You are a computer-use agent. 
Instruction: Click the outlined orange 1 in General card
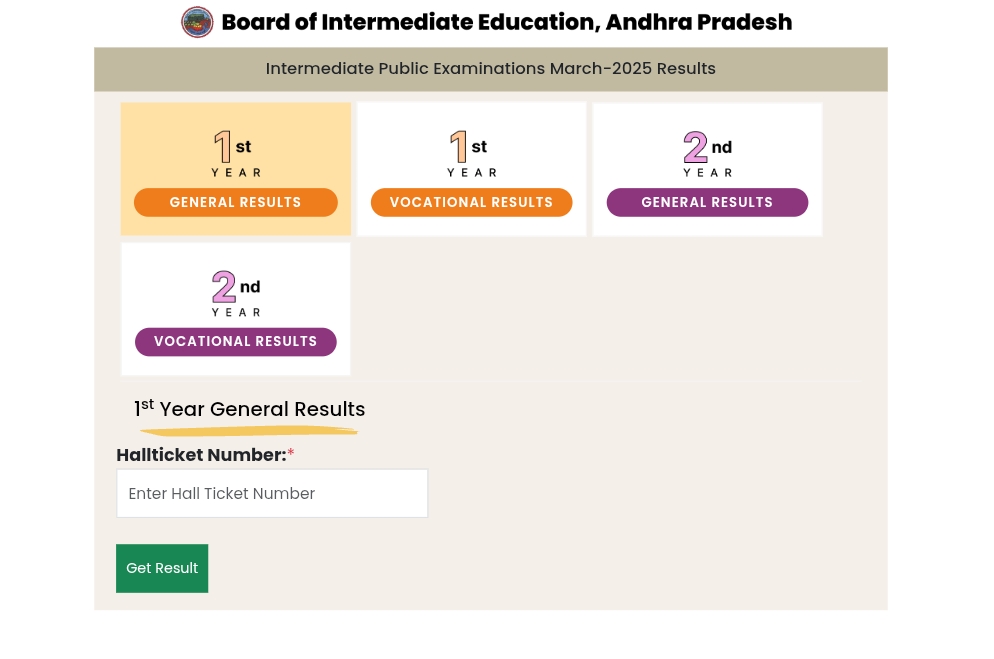[223, 146]
